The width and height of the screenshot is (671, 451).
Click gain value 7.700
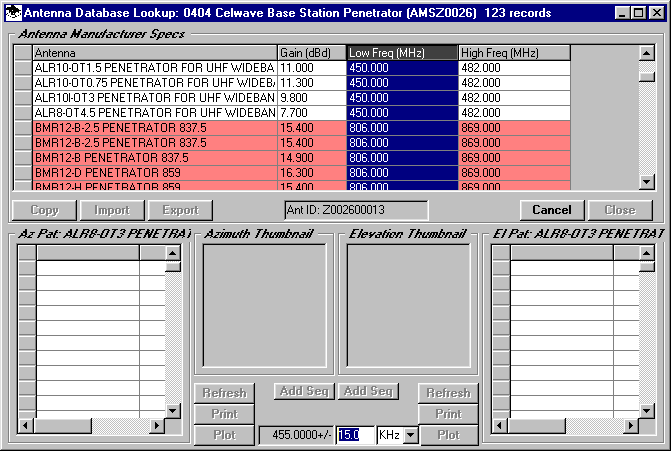(x=312, y=113)
